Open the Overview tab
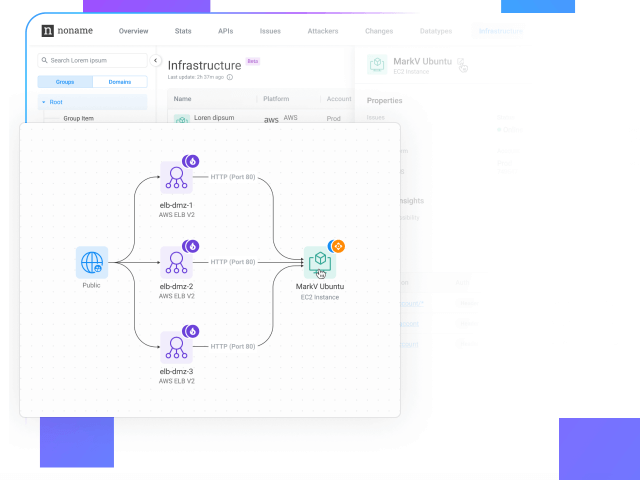This screenshot has height=480, width=640. click(133, 31)
